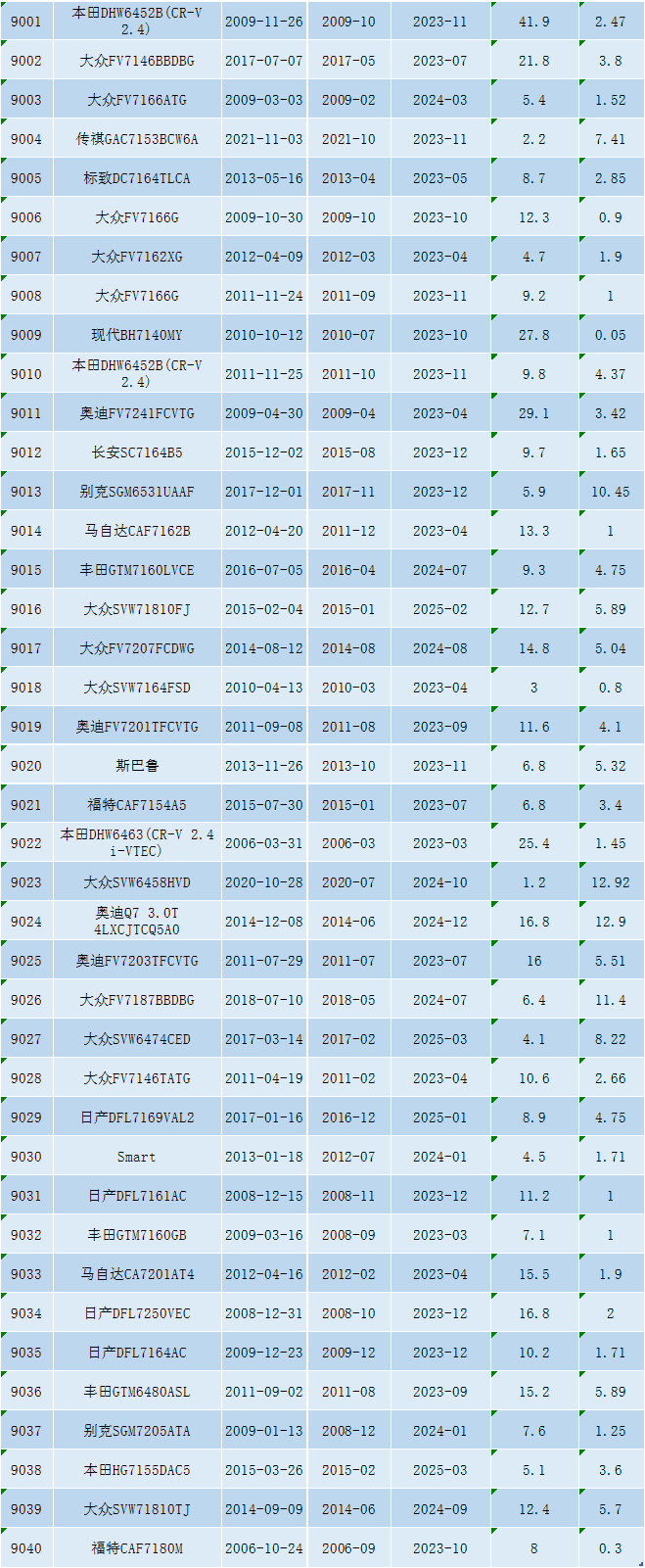The width and height of the screenshot is (645, 1568).
Task: Select date cell 2014-12-08
Action: click(264, 922)
